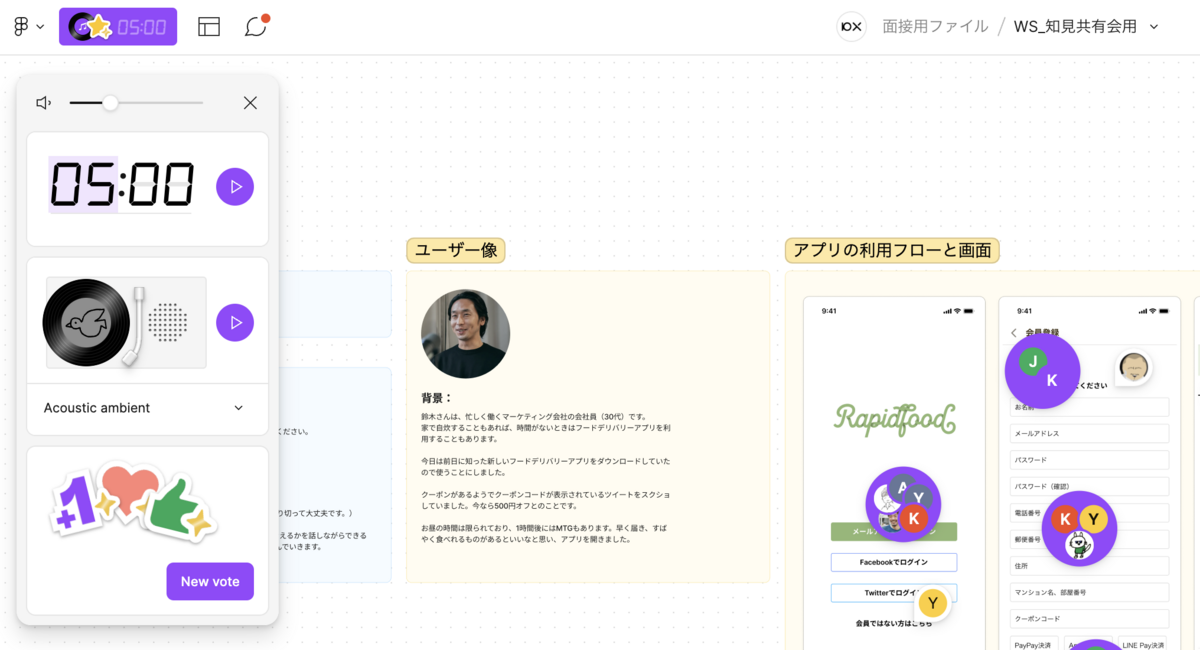Image resolution: width=1200 pixels, height=650 pixels.
Task: Select the LINE Pay決済 payment option
Action: pyautogui.click(x=1143, y=645)
